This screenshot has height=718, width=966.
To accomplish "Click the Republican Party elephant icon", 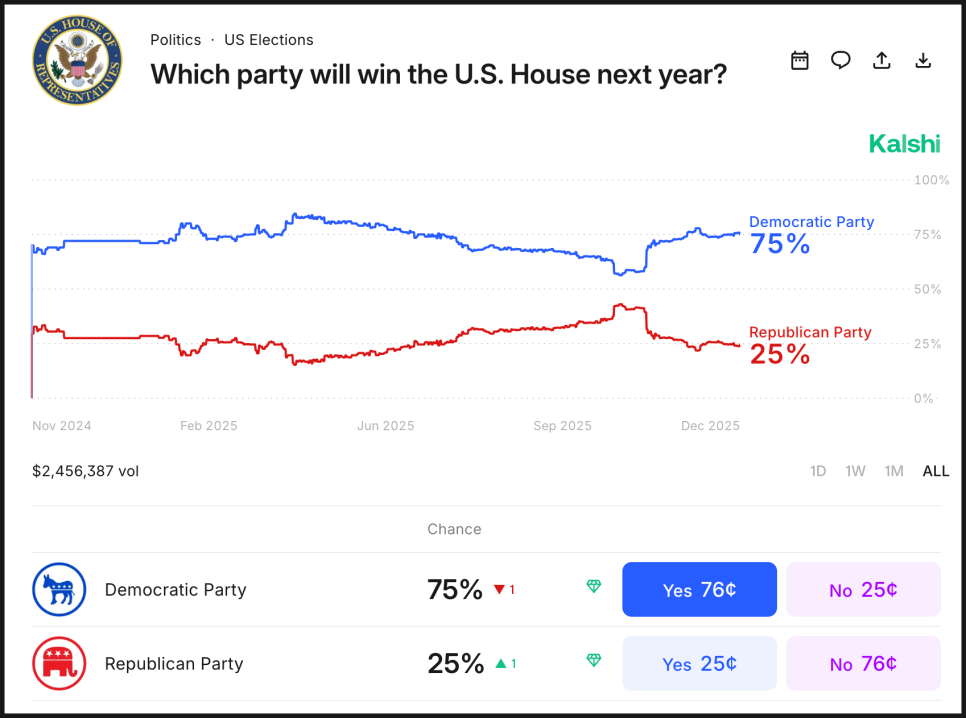I will (60, 663).
